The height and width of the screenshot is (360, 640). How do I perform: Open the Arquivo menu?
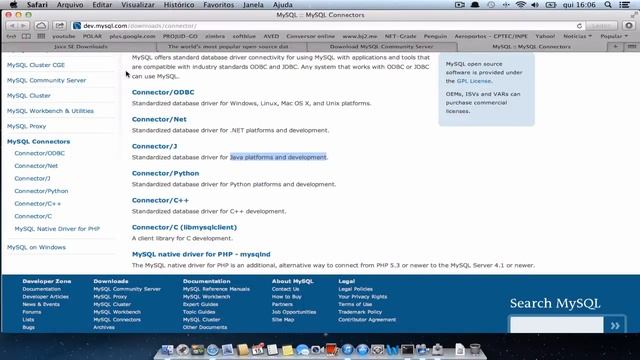pyautogui.click(x=70, y=5)
